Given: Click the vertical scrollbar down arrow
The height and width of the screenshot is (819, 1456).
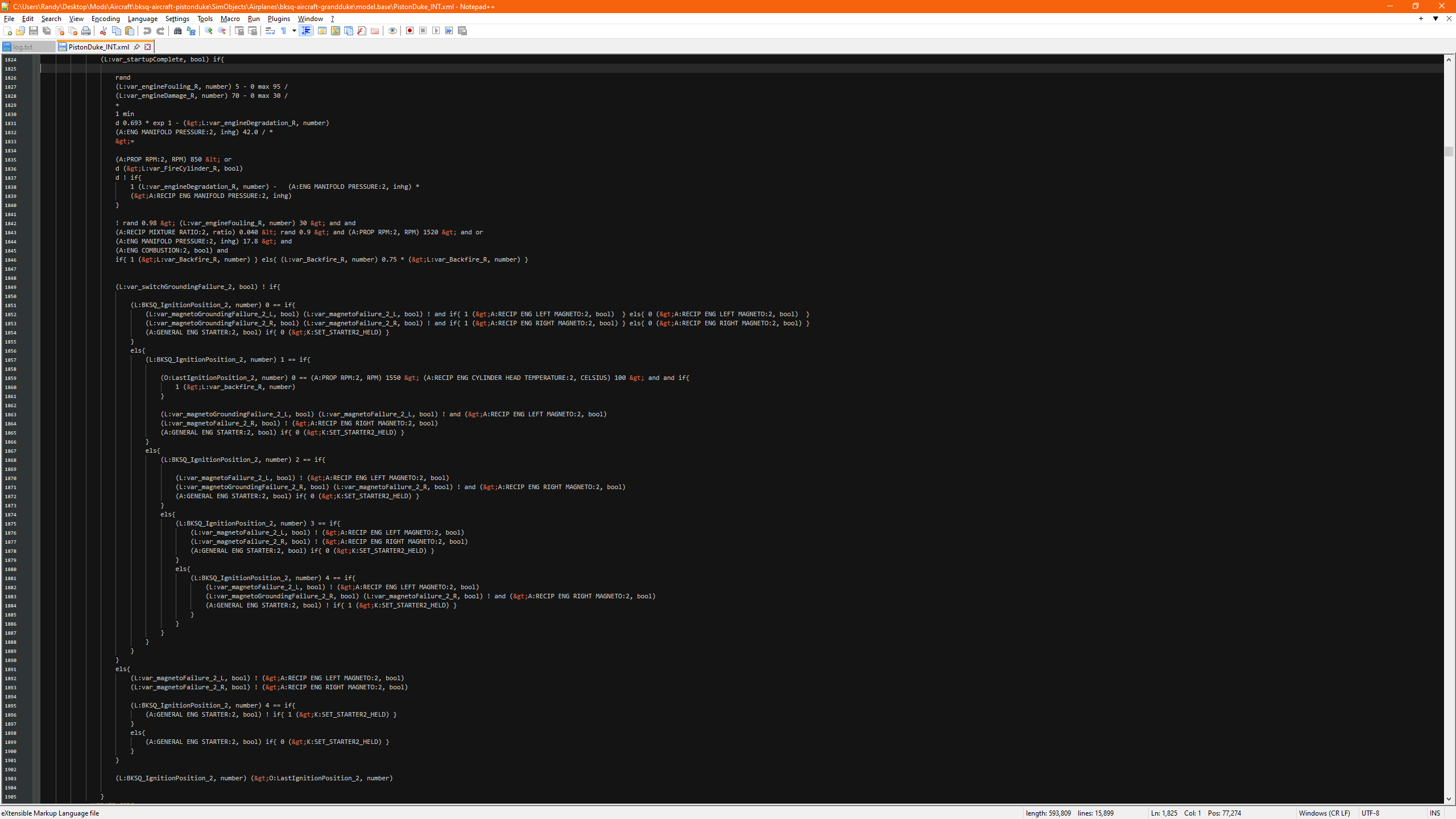Looking at the screenshot, I should click(x=1449, y=799).
